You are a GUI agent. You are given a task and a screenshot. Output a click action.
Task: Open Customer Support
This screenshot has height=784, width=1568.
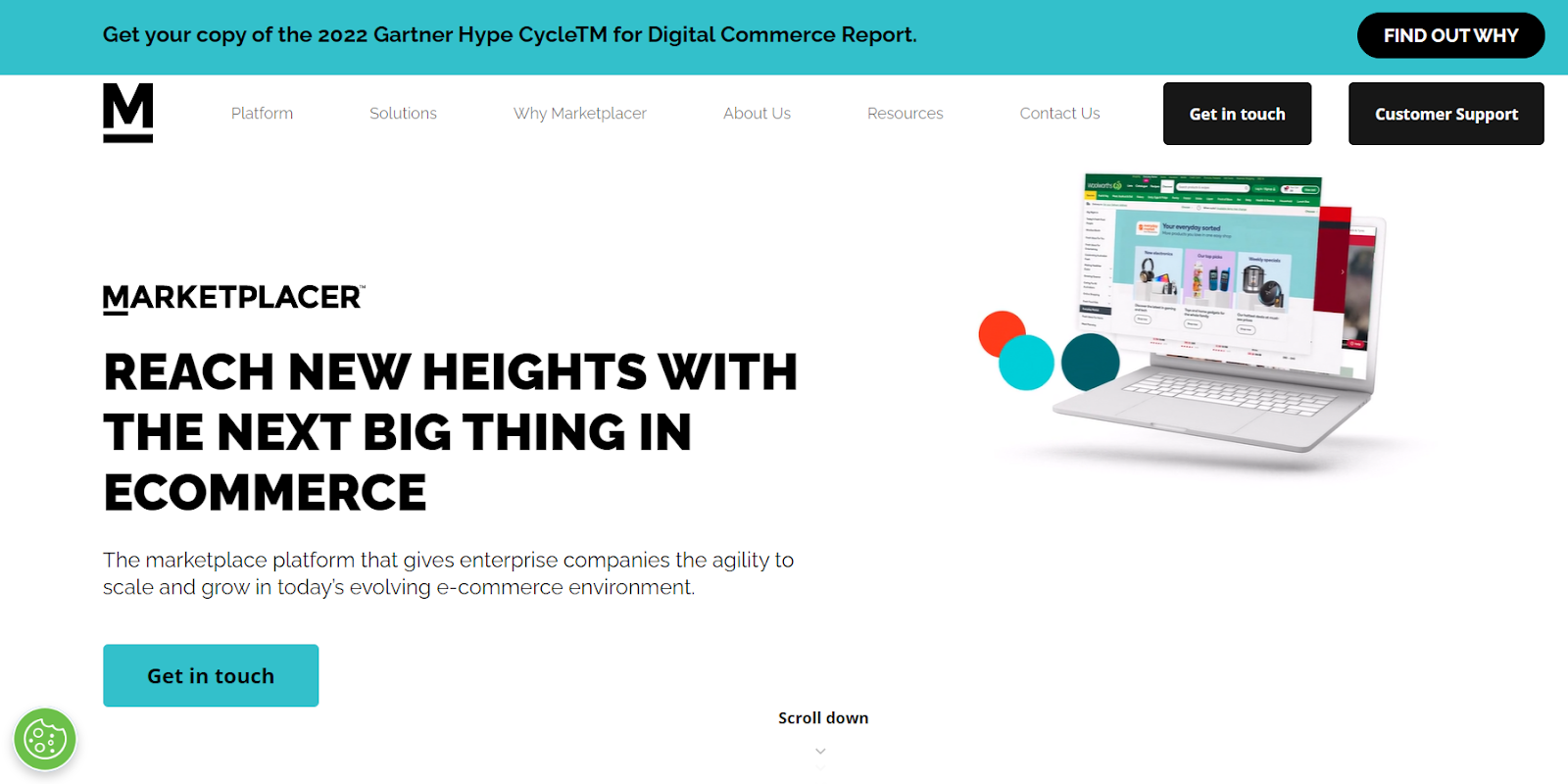tap(1445, 114)
